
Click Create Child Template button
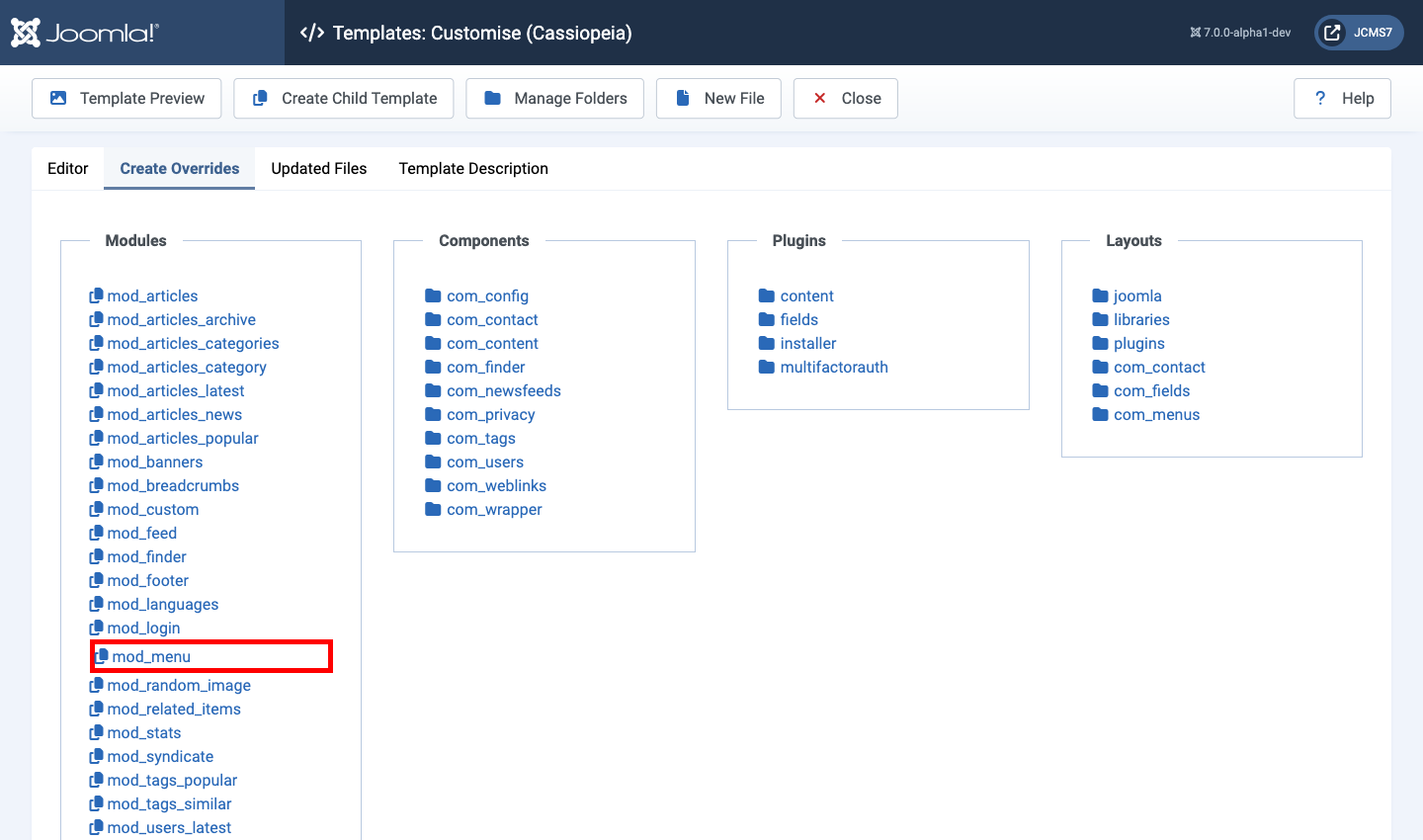click(344, 98)
